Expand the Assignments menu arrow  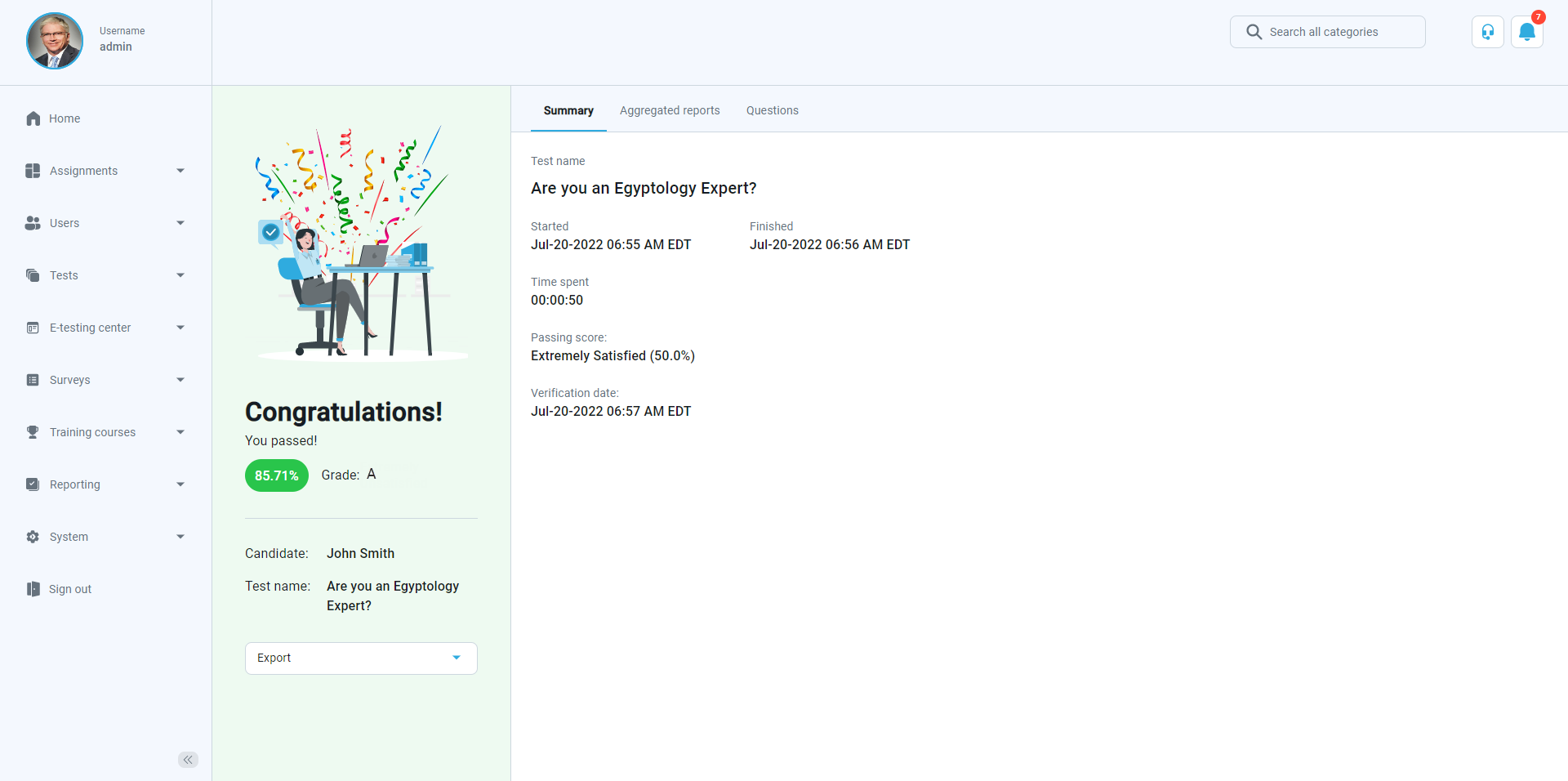[180, 171]
